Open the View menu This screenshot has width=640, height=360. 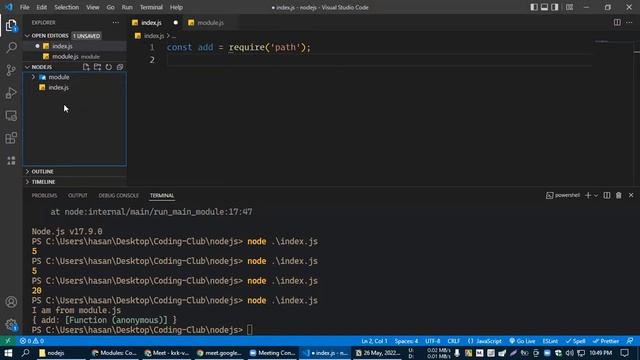pos(93,7)
